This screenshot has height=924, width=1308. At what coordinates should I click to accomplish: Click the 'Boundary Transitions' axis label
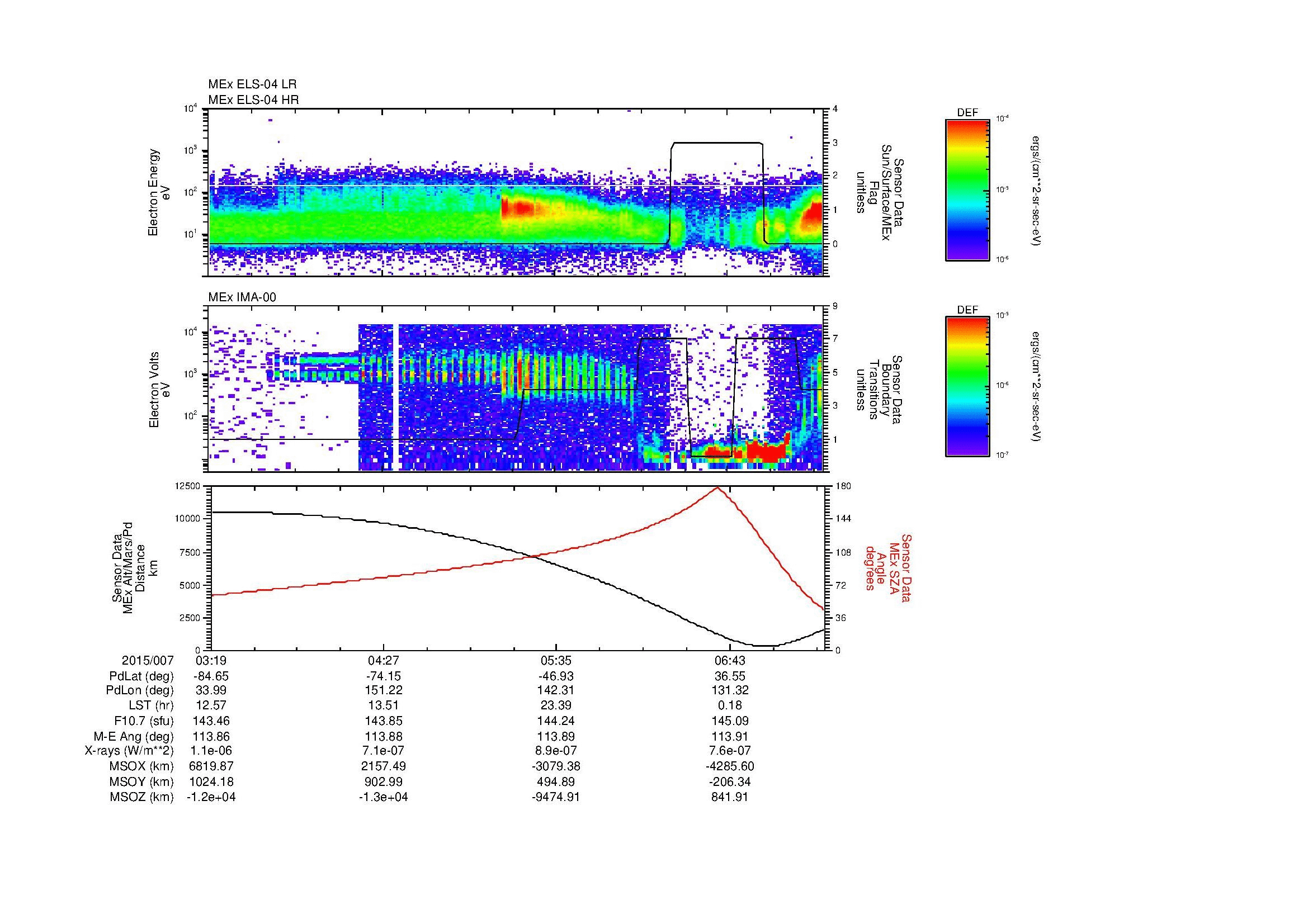point(880,390)
